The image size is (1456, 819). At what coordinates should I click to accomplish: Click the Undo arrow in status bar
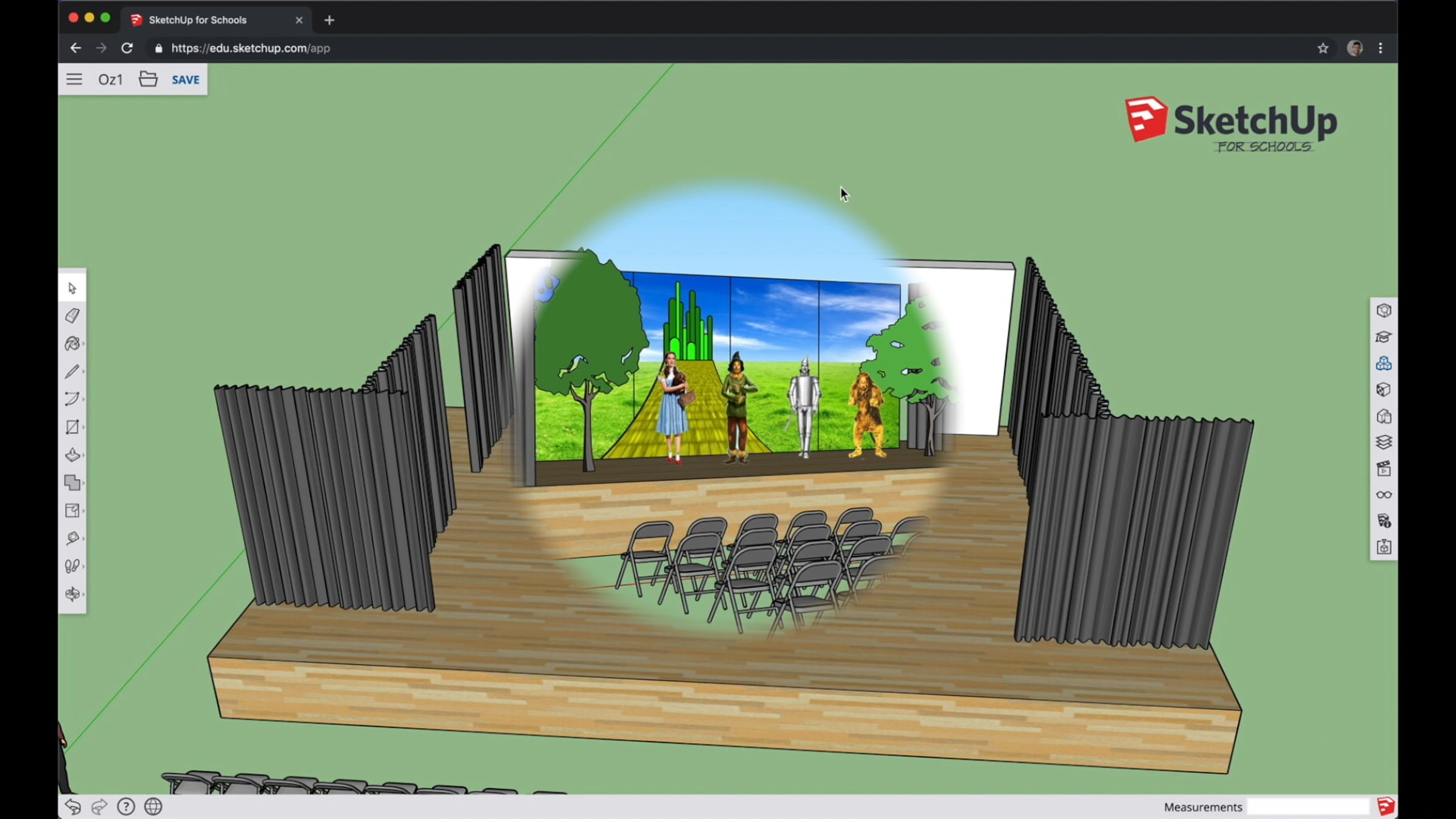pyautogui.click(x=73, y=807)
